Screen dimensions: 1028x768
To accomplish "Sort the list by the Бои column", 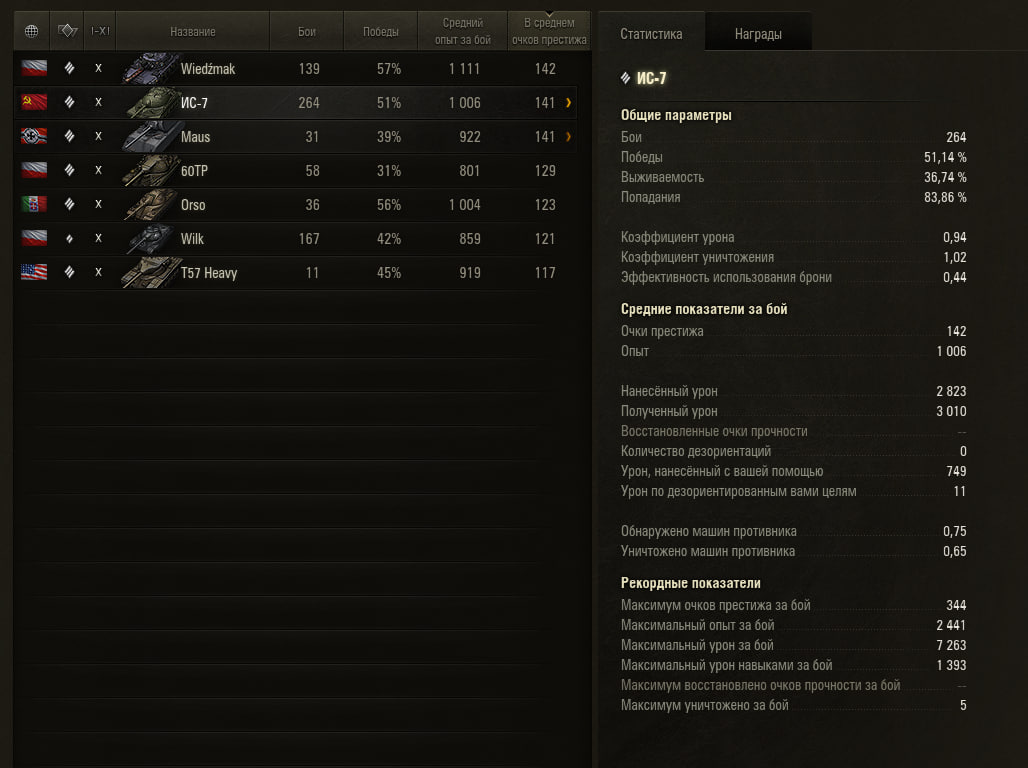I will pos(307,31).
